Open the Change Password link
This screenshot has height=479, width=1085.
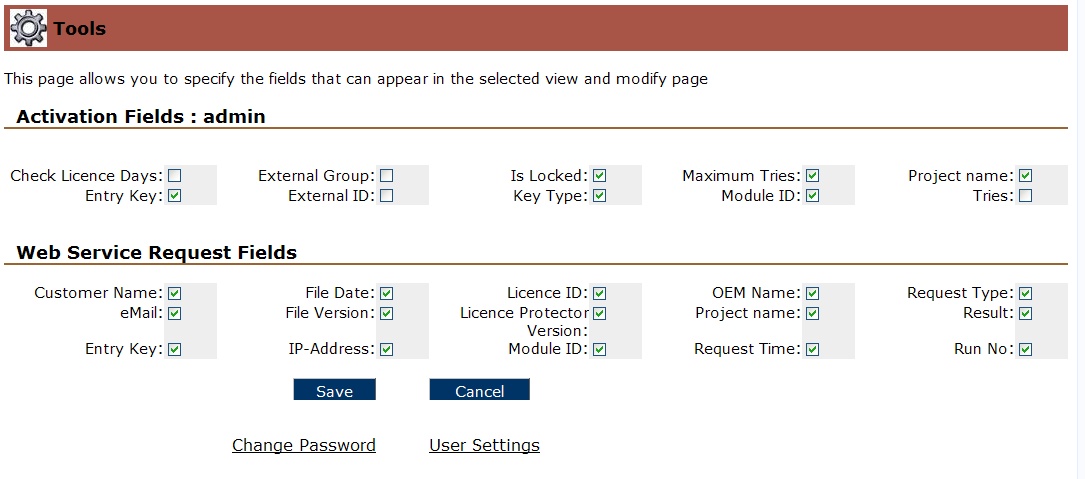[303, 445]
